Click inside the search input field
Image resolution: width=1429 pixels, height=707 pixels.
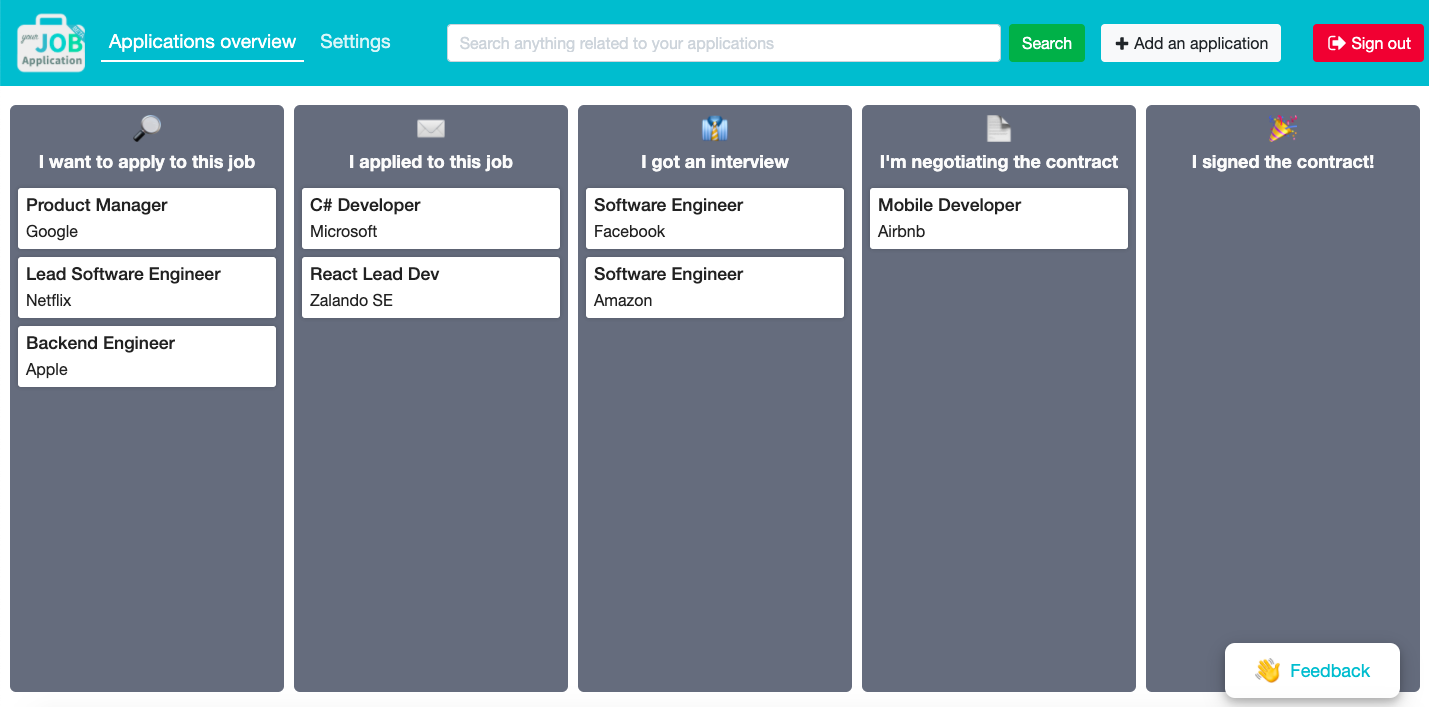tap(723, 42)
